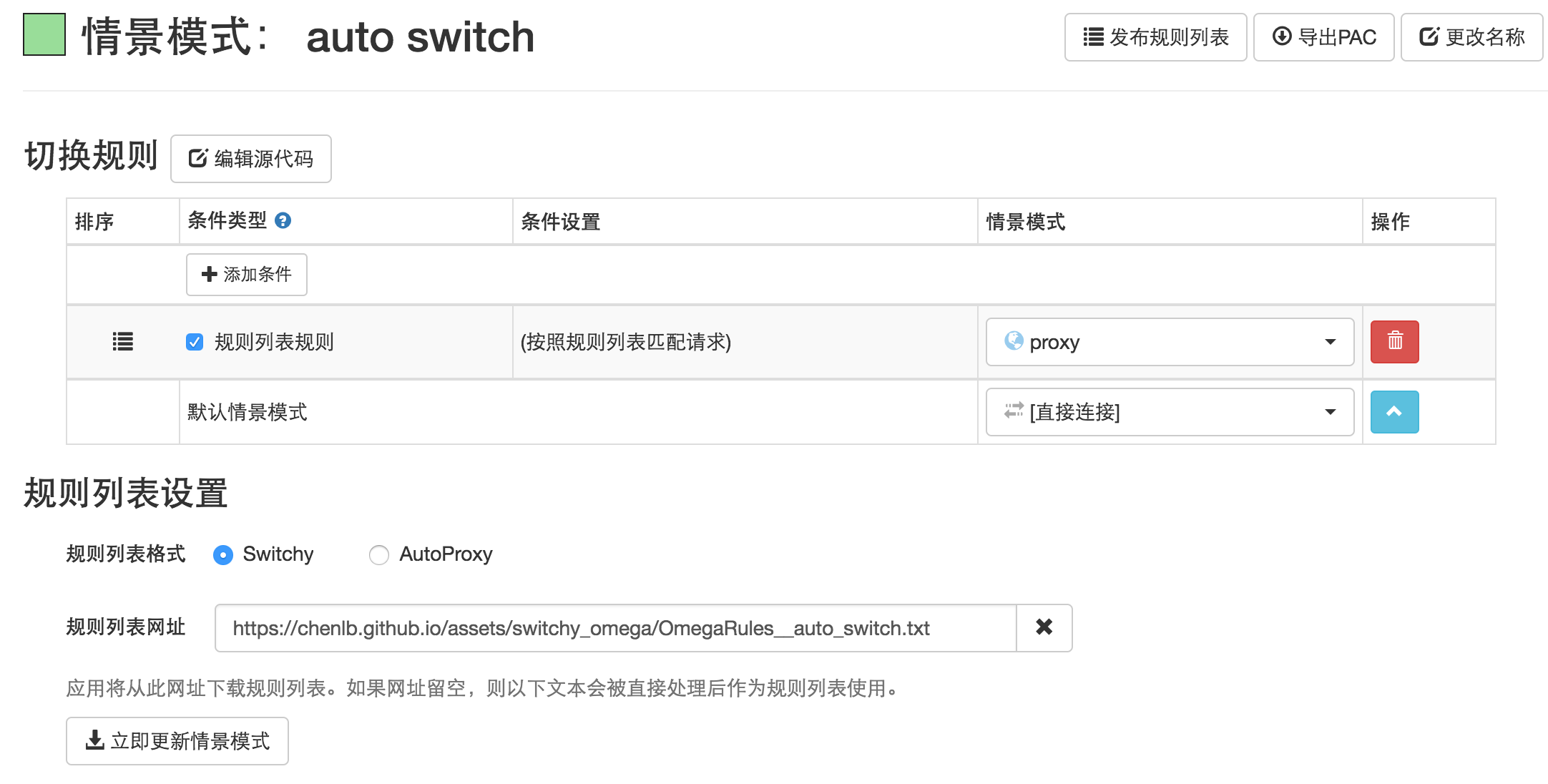The image size is (1548, 784).
Task: Click the 更改名称 rename button
Action: click(1471, 37)
